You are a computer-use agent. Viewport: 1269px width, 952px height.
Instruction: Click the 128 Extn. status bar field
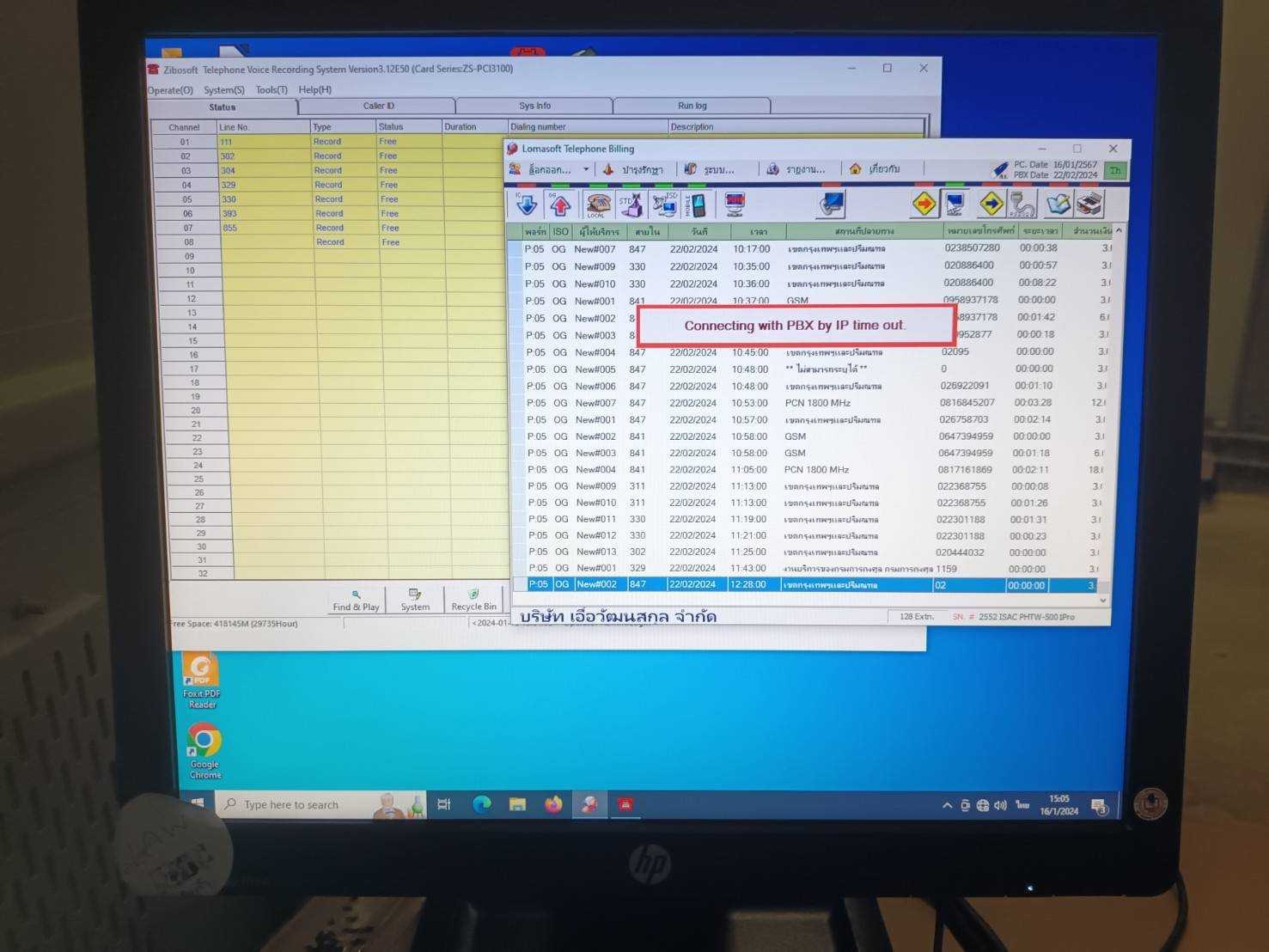tap(916, 617)
